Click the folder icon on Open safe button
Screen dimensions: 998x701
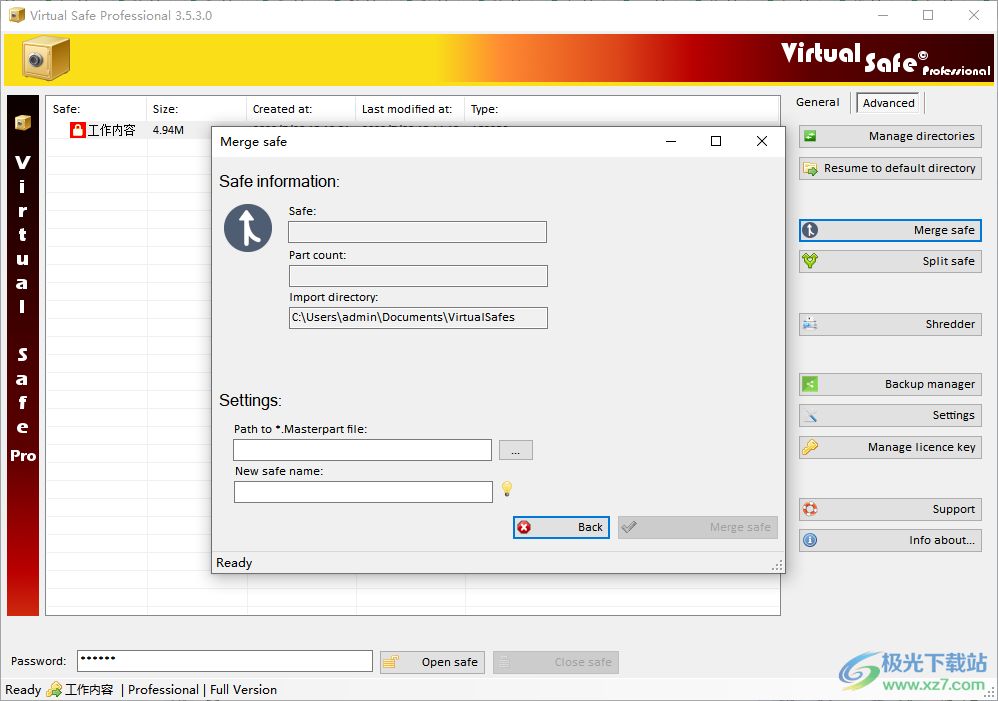click(391, 662)
